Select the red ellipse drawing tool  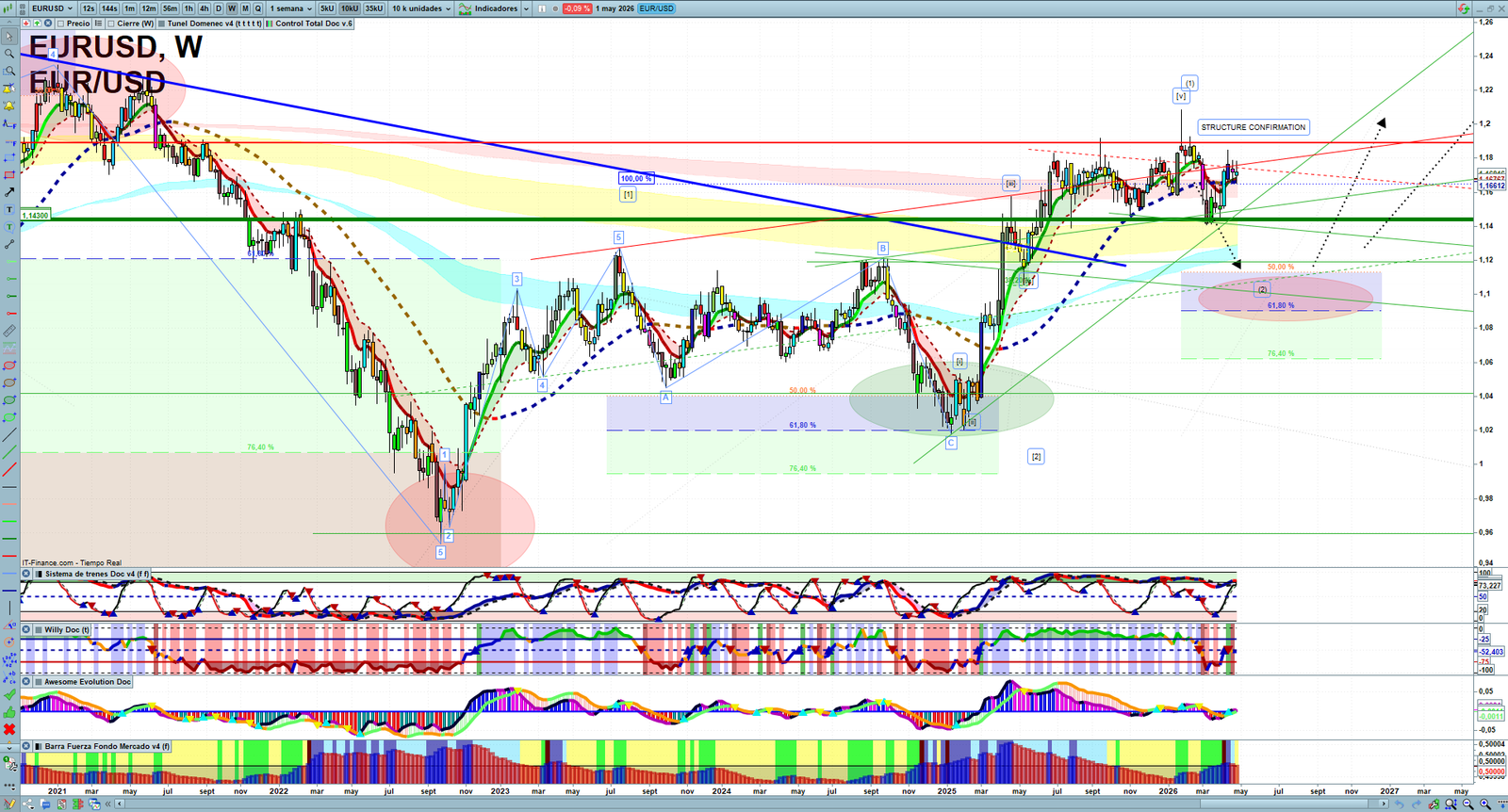(8, 365)
